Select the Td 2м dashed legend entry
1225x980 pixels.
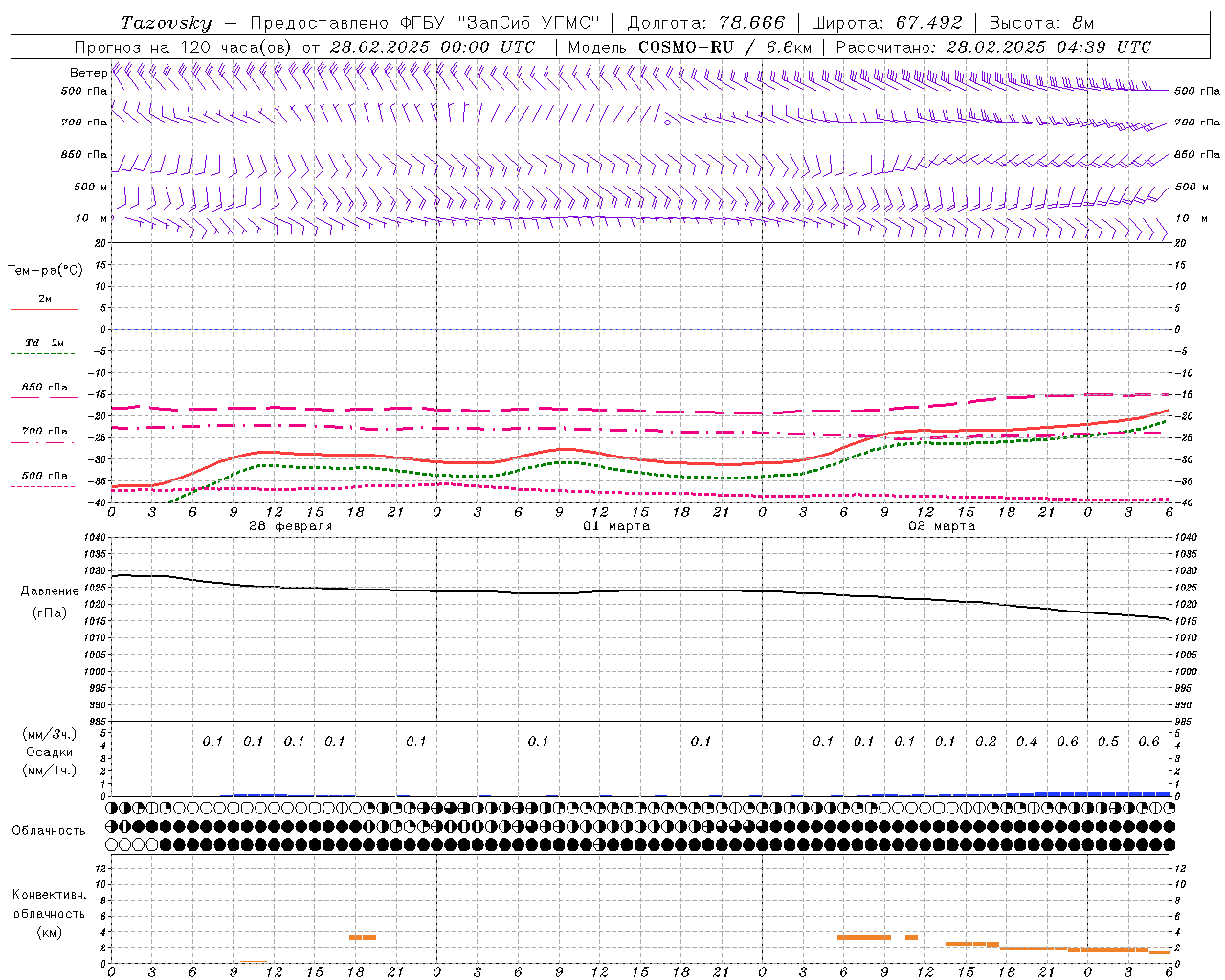click(x=44, y=347)
